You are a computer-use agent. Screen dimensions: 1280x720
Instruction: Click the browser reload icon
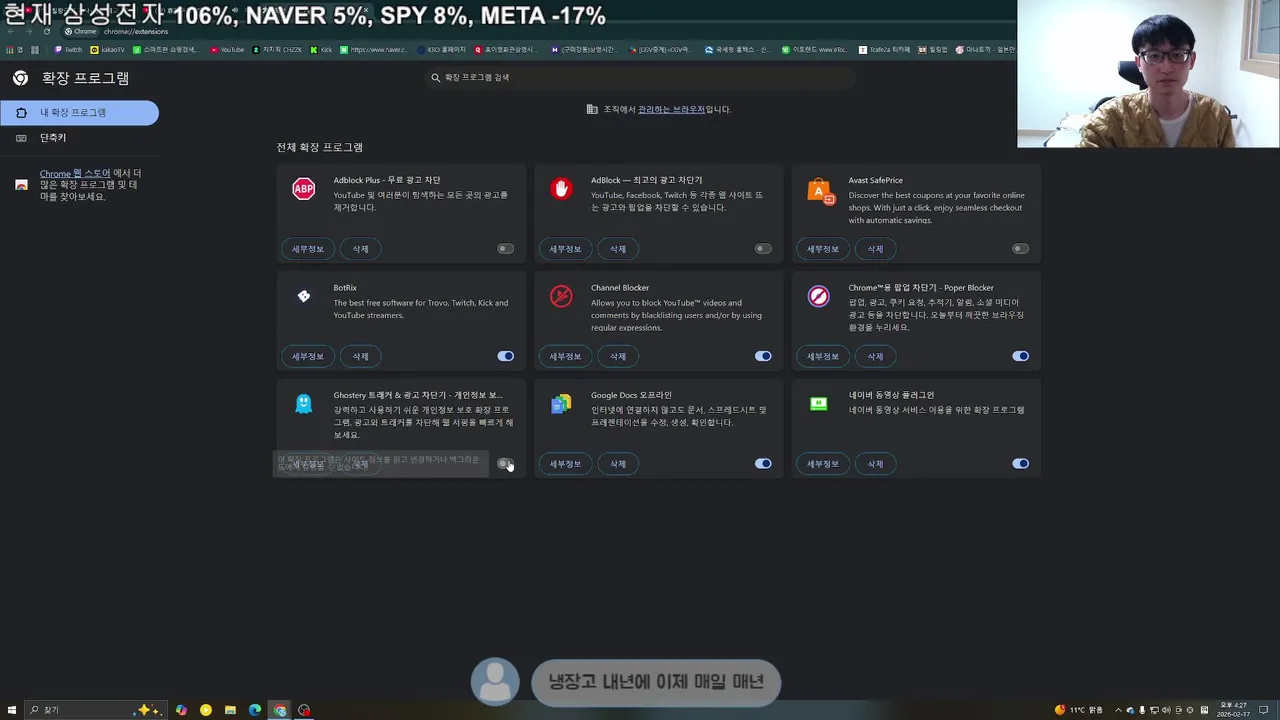(x=46, y=31)
